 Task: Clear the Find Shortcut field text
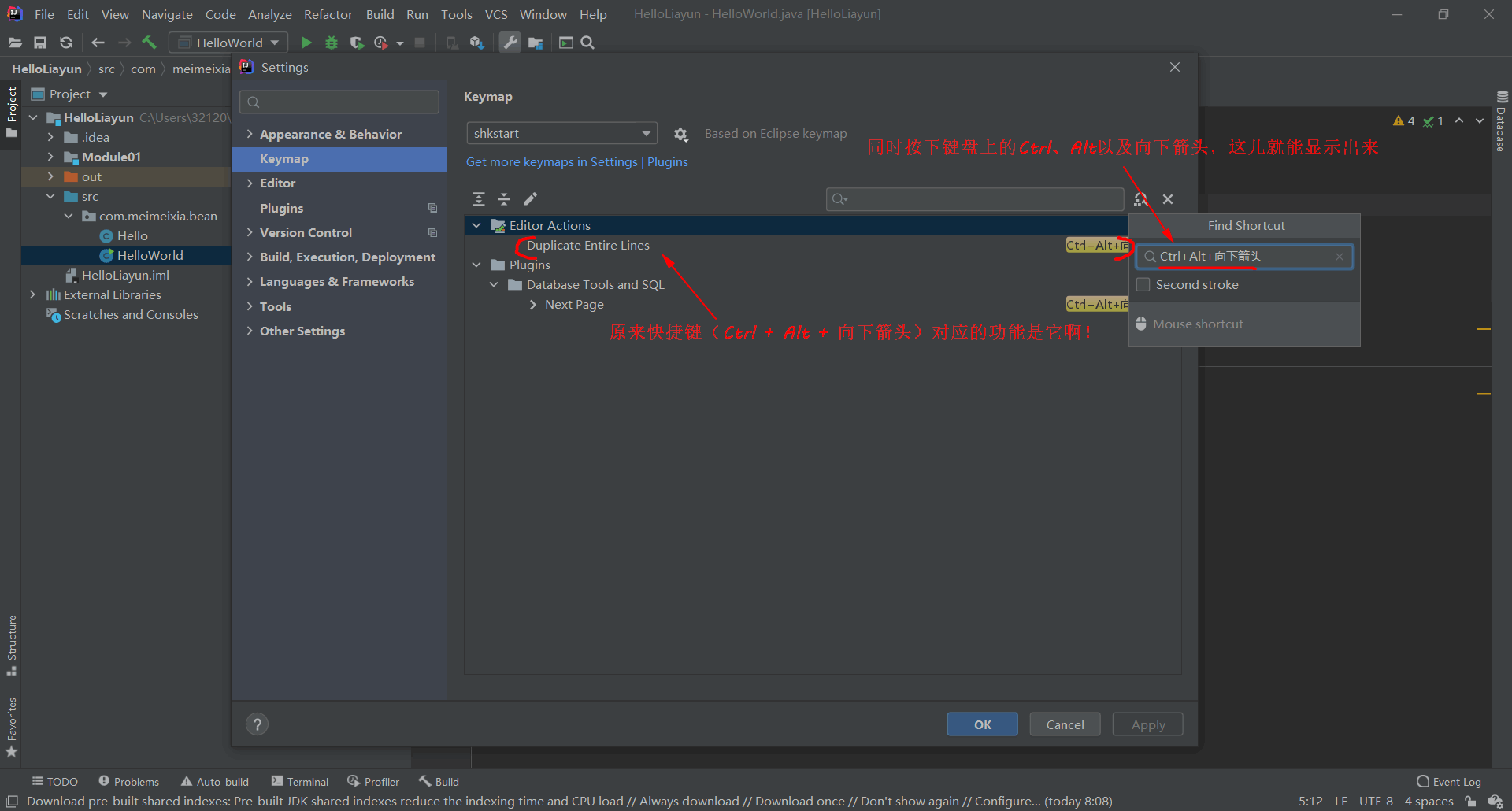coord(1339,257)
